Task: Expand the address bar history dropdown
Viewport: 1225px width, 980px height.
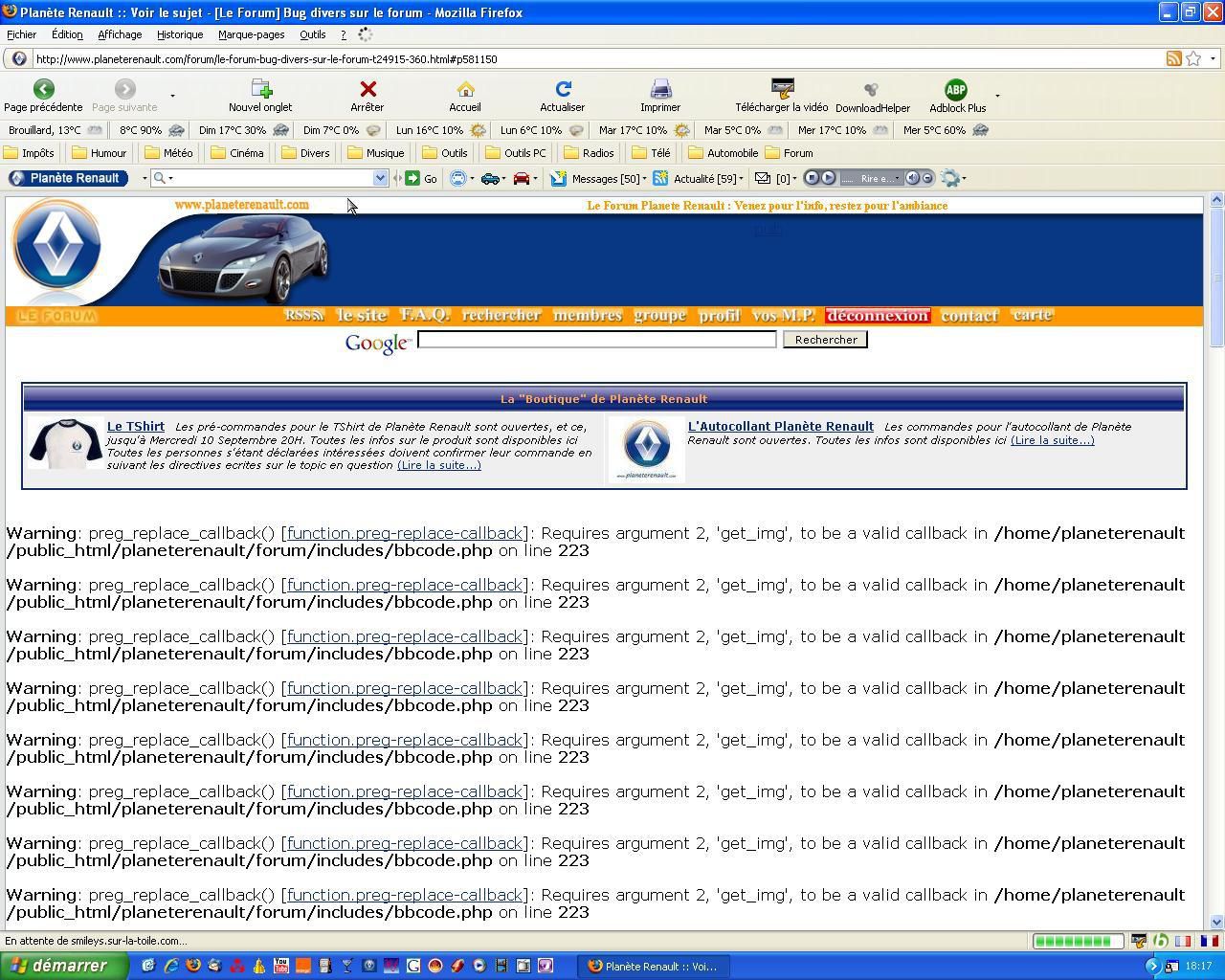Action: click(x=1213, y=58)
